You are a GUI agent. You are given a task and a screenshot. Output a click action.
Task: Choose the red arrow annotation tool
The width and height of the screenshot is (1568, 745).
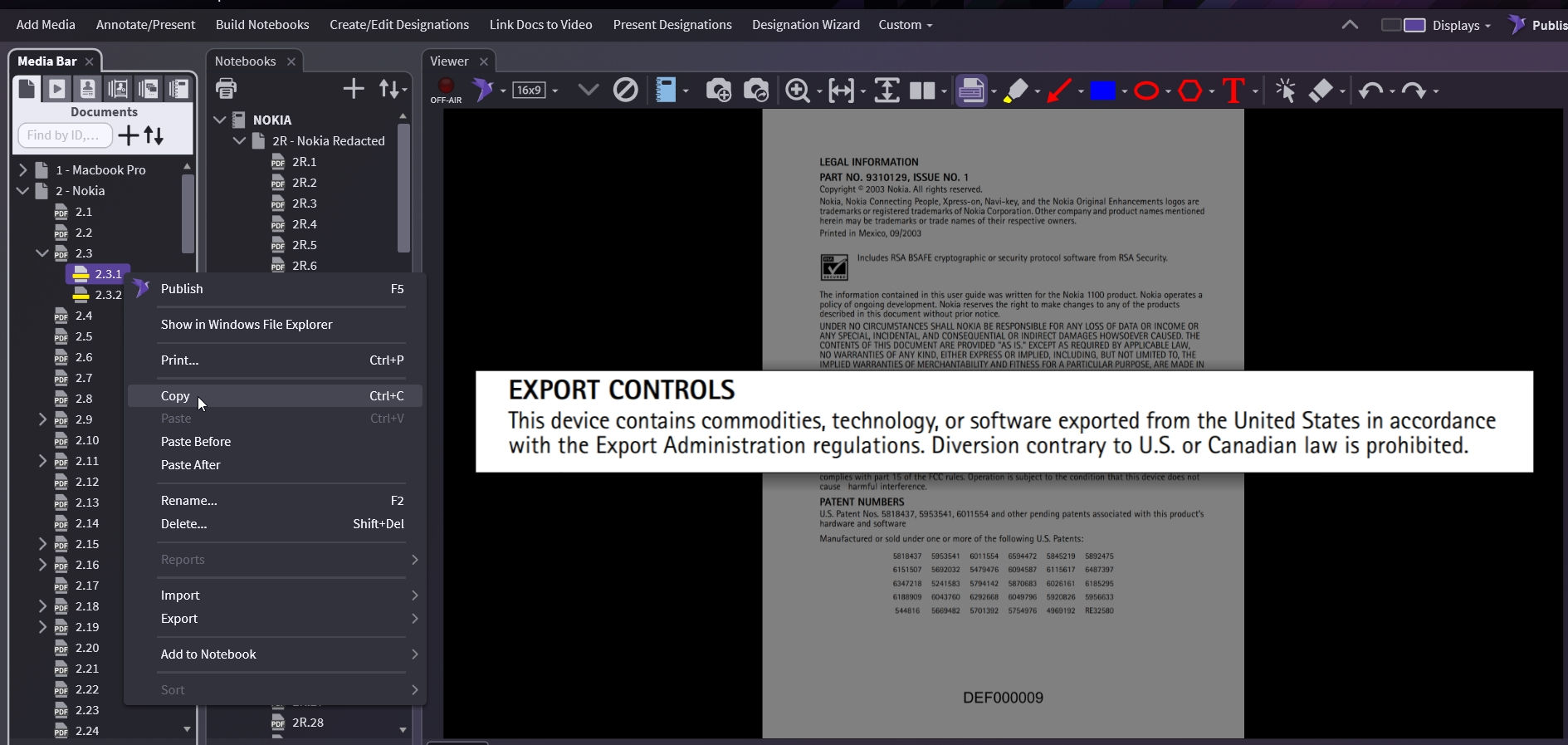pos(1059,91)
